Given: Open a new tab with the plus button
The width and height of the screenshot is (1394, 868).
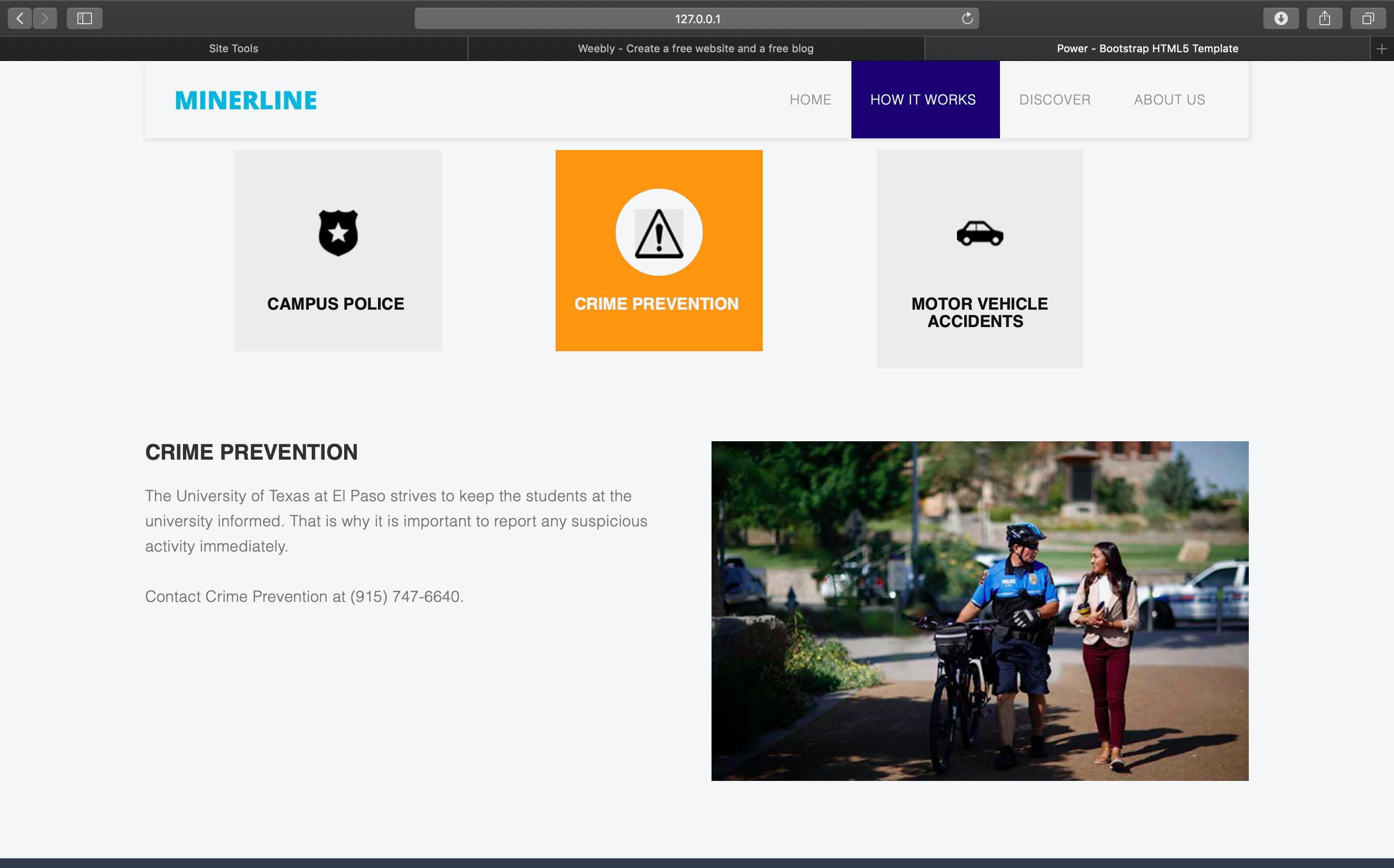Looking at the screenshot, I should (1381, 49).
